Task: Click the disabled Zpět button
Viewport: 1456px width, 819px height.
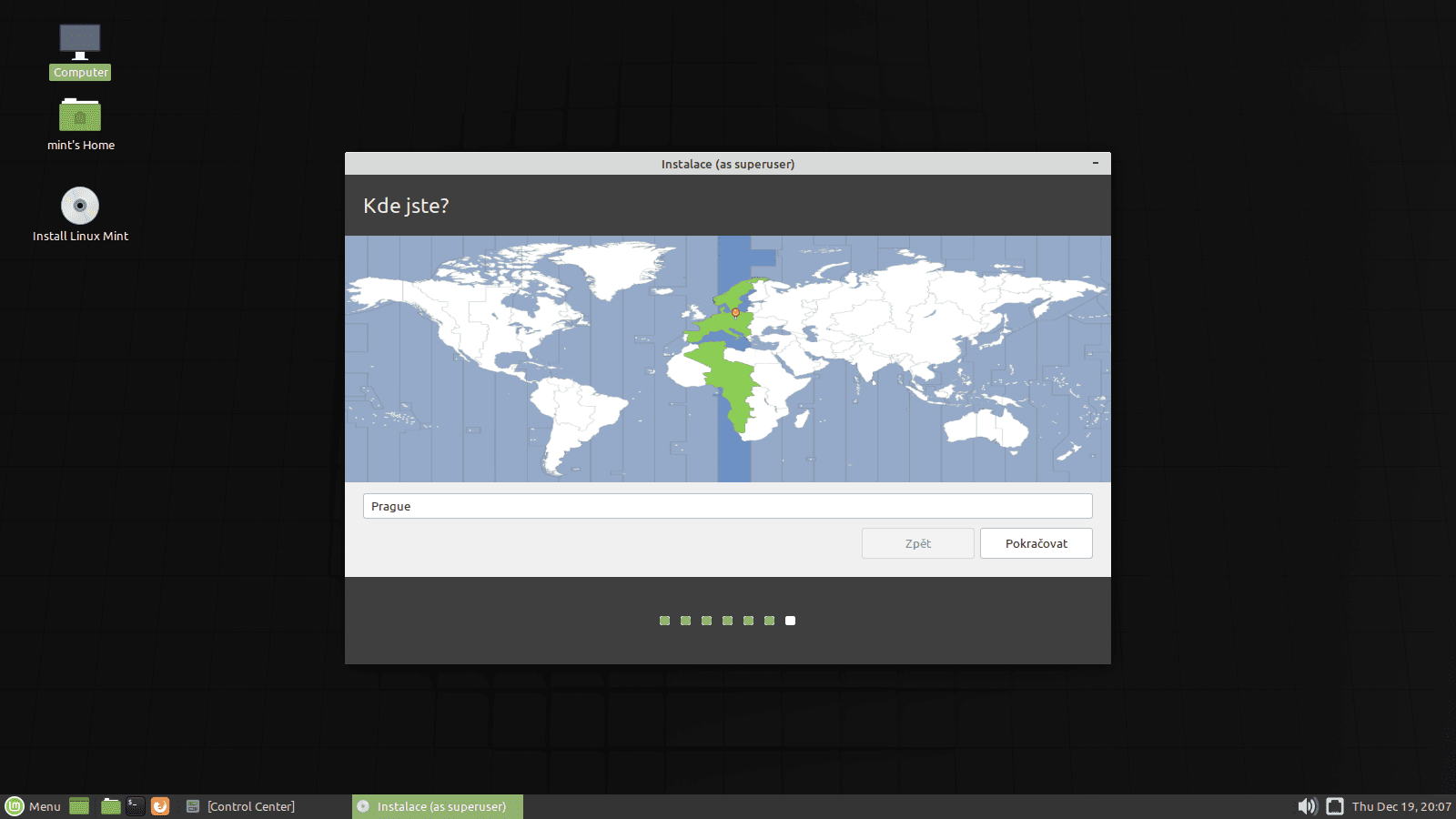Action: tap(917, 543)
